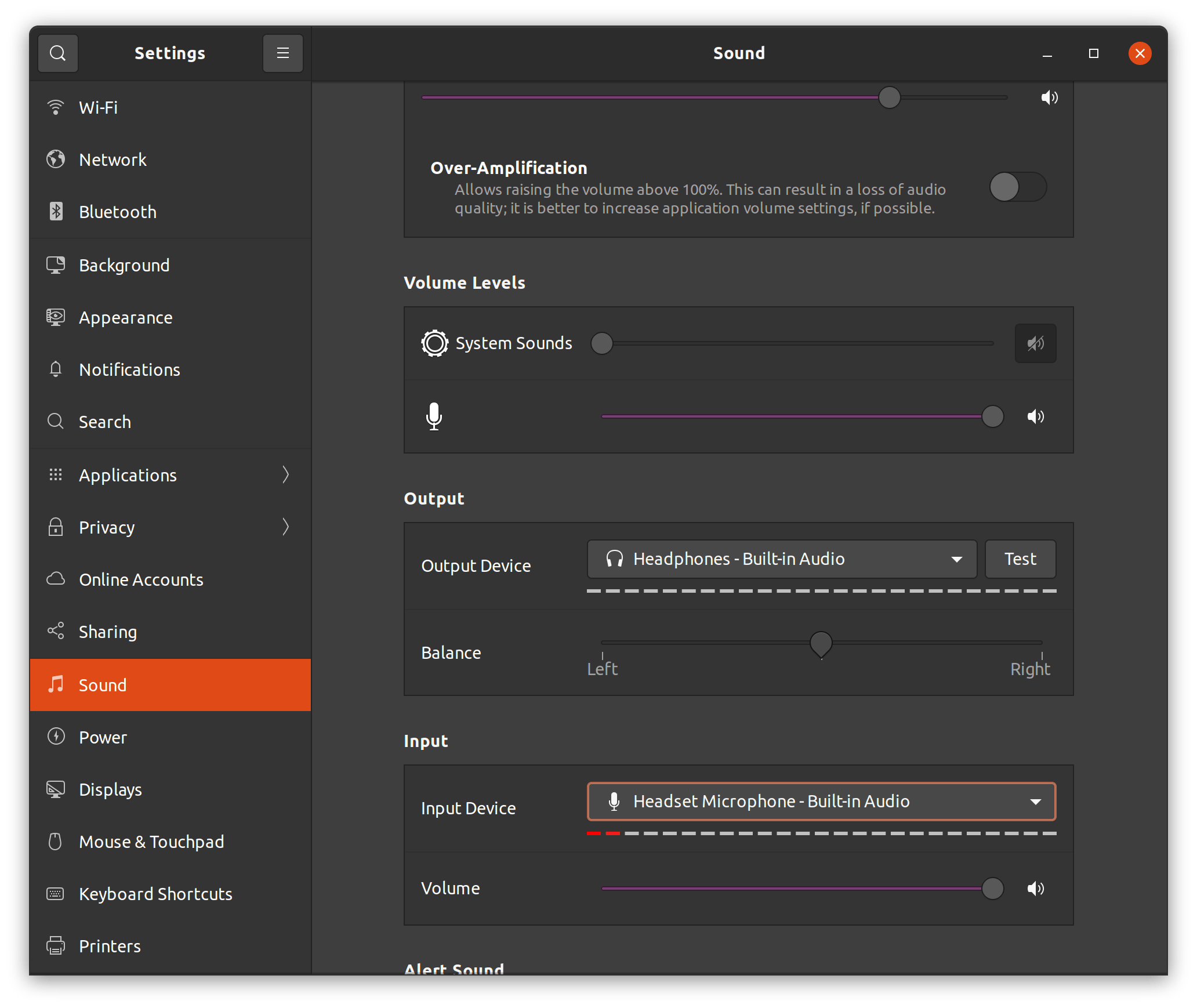
Task: Click the Notifications bell icon
Action: point(56,369)
